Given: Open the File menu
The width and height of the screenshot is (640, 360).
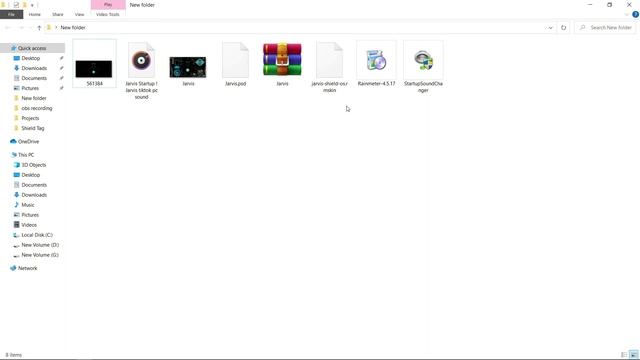Looking at the screenshot, I should pos(11,14).
